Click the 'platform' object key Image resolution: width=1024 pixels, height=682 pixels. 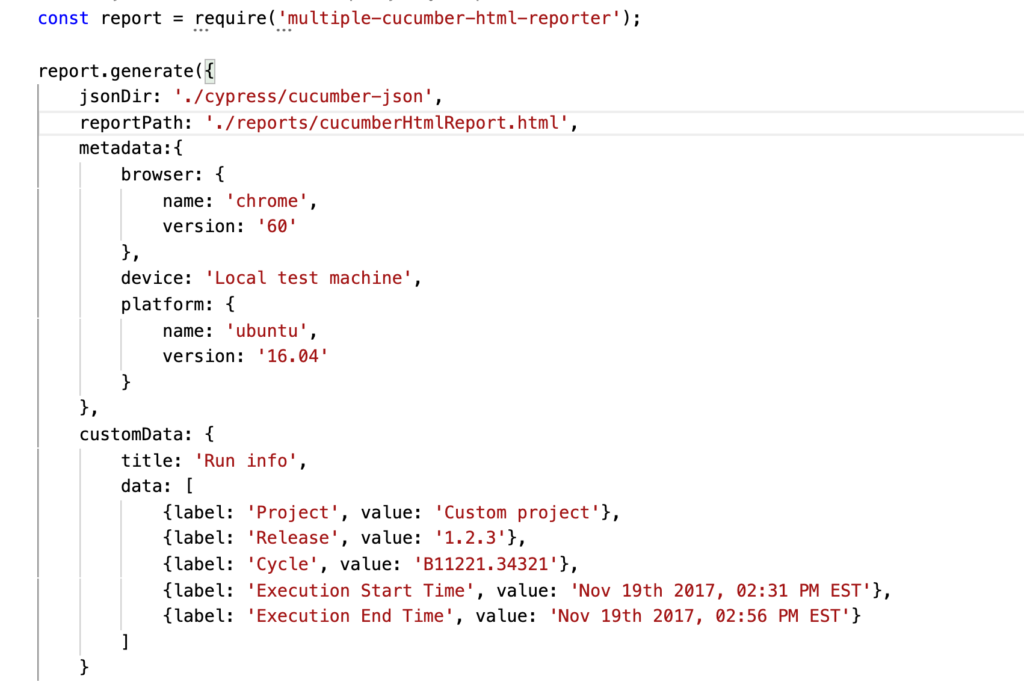pyautogui.click(x=162, y=304)
